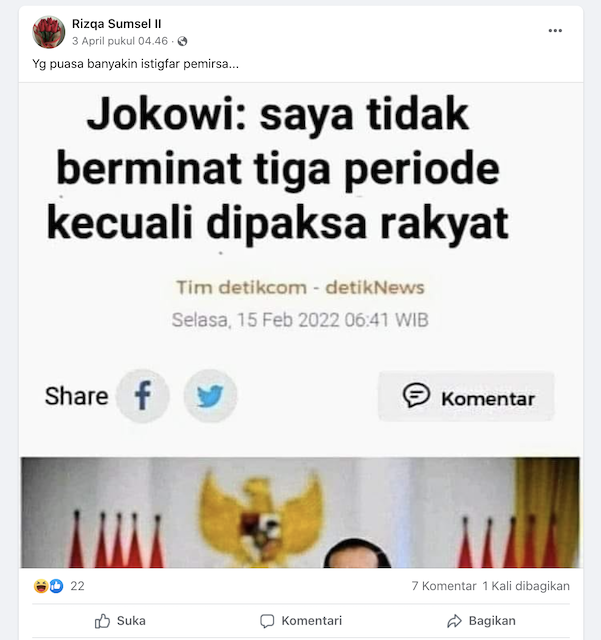Viewport: 601px width, 640px height.
Task: Click the laughing reaction emoji
Action: pos(41,586)
